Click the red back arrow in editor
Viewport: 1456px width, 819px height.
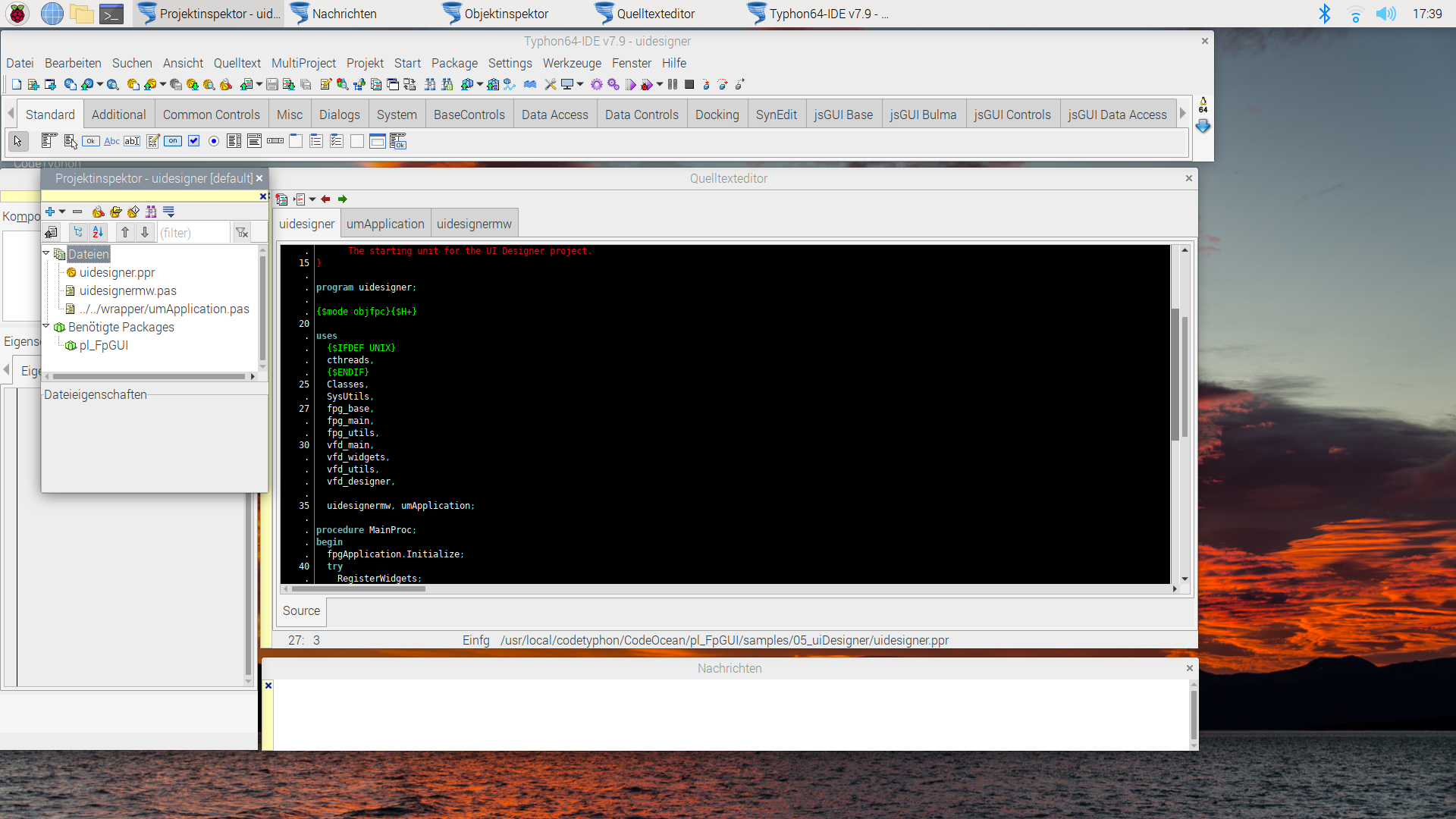tap(325, 199)
